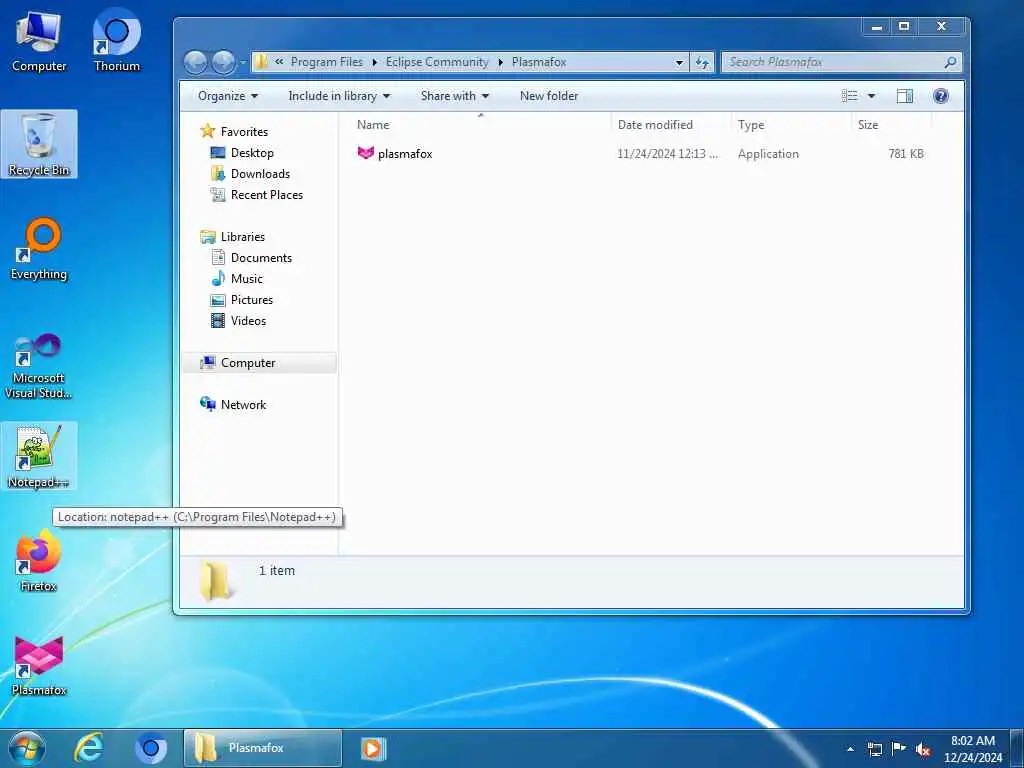The height and width of the screenshot is (768, 1024).
Task: Click the muted volume tray icon
Action: pos(923,749)
